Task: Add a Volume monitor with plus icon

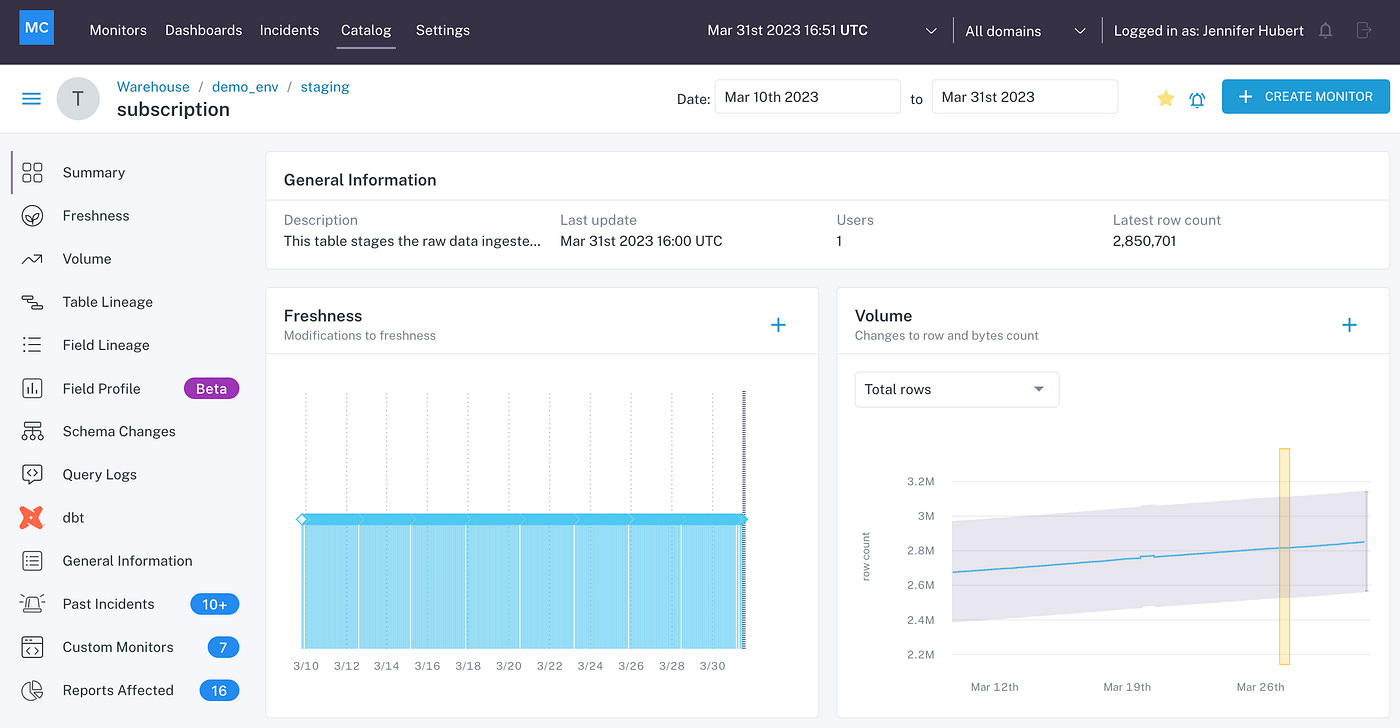Action: pyautogui.click(x=1349, y=325)
